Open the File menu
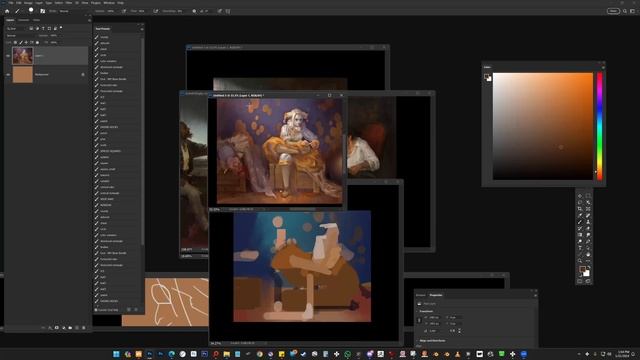640x360 pixels. 11,3
